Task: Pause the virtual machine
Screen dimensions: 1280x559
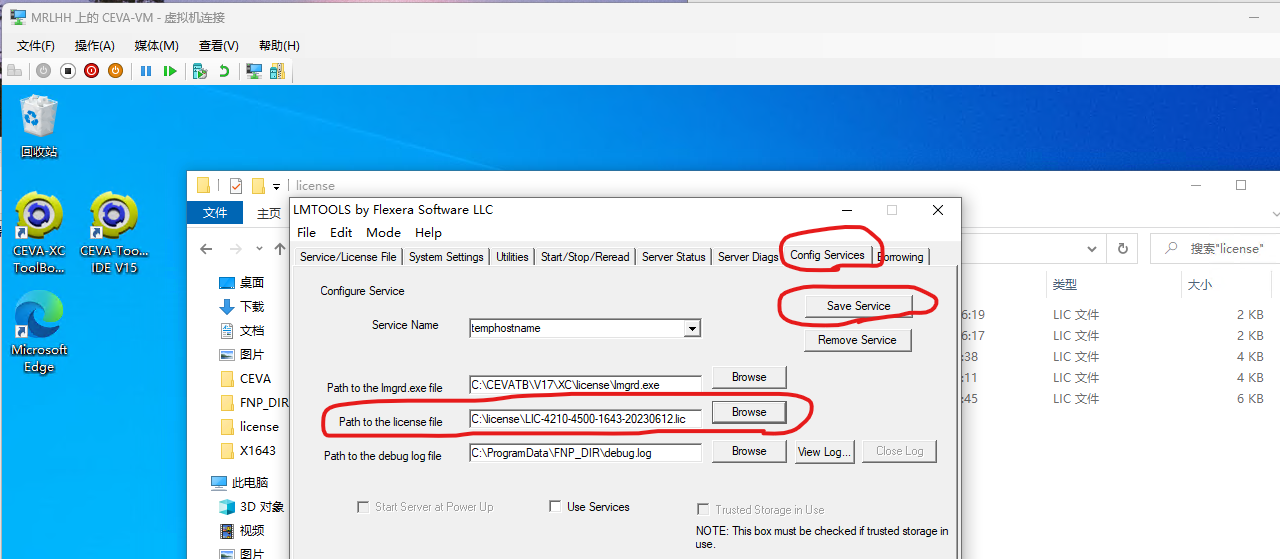Action: pyautogui.click(x=146, y=71)
